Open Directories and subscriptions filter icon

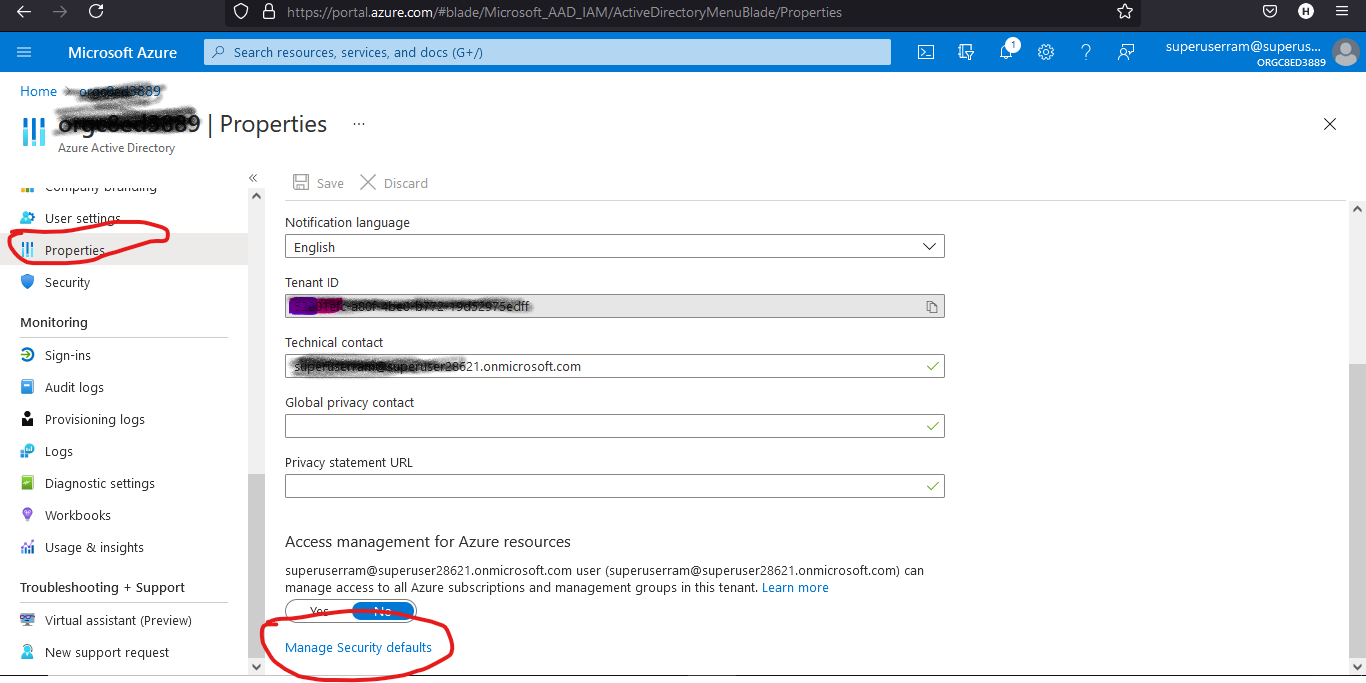coord(966,52)
